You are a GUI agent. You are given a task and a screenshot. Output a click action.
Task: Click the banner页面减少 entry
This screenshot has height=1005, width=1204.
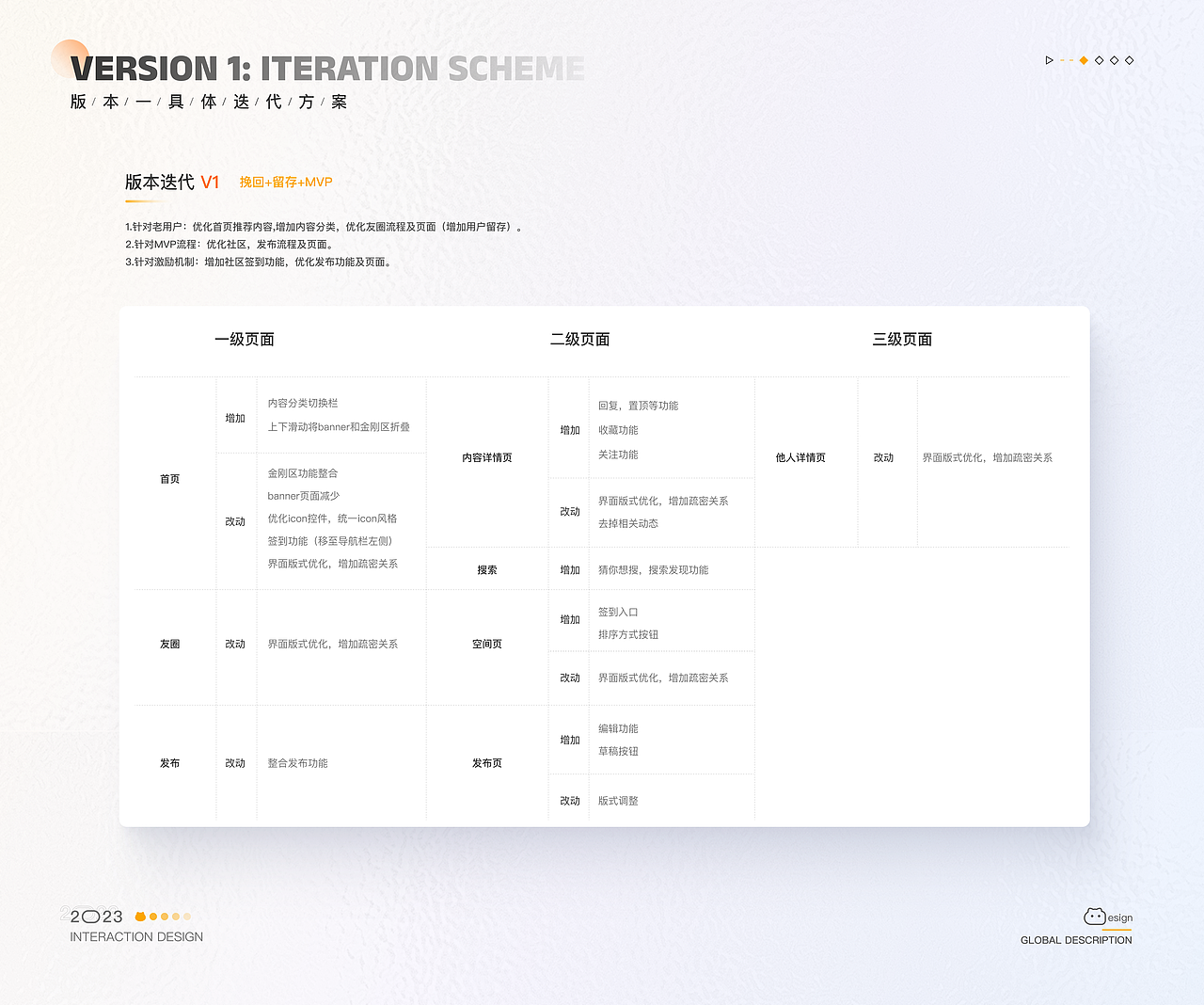(304, 496)
